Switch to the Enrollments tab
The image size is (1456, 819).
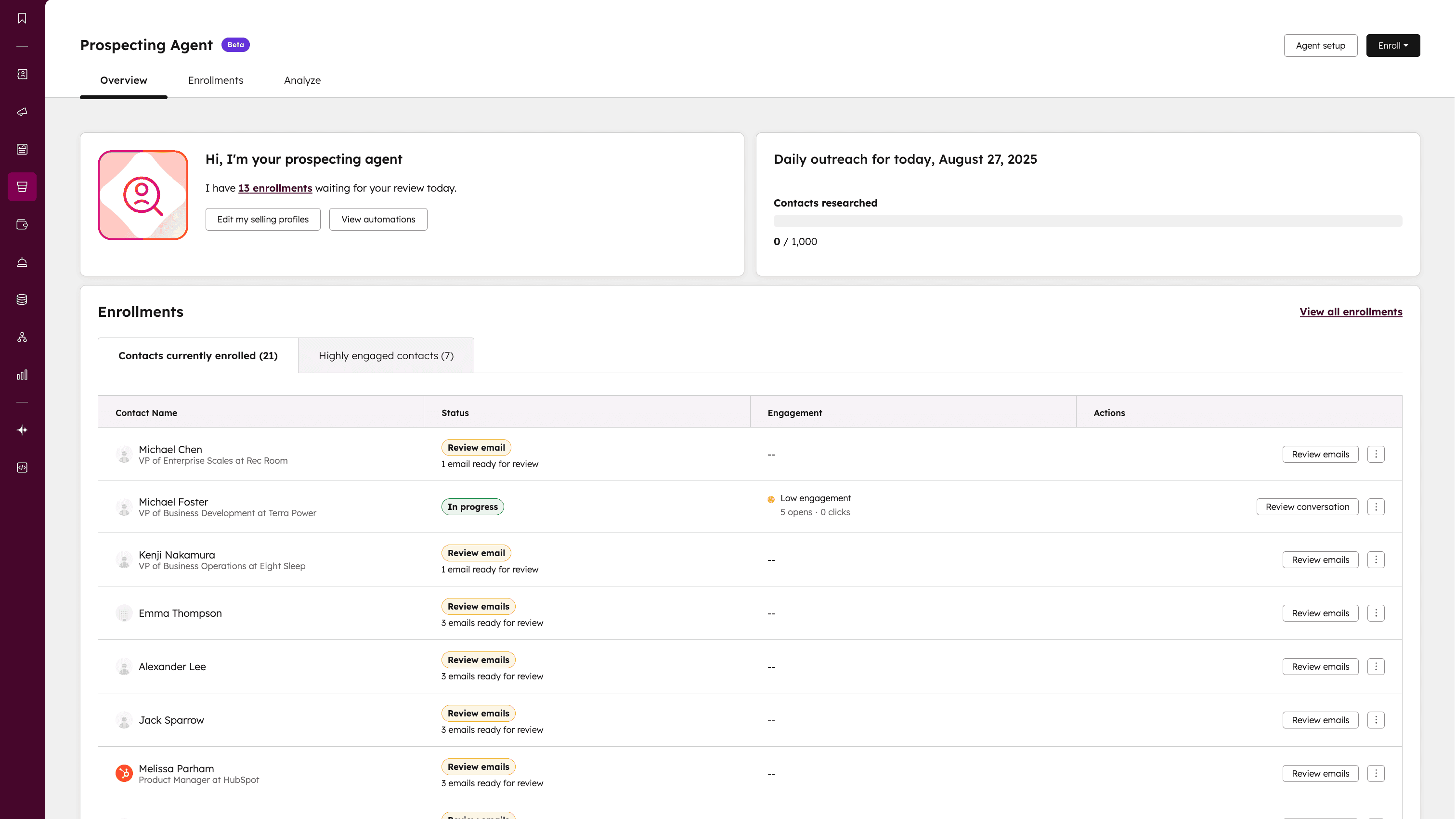point(215,80)
